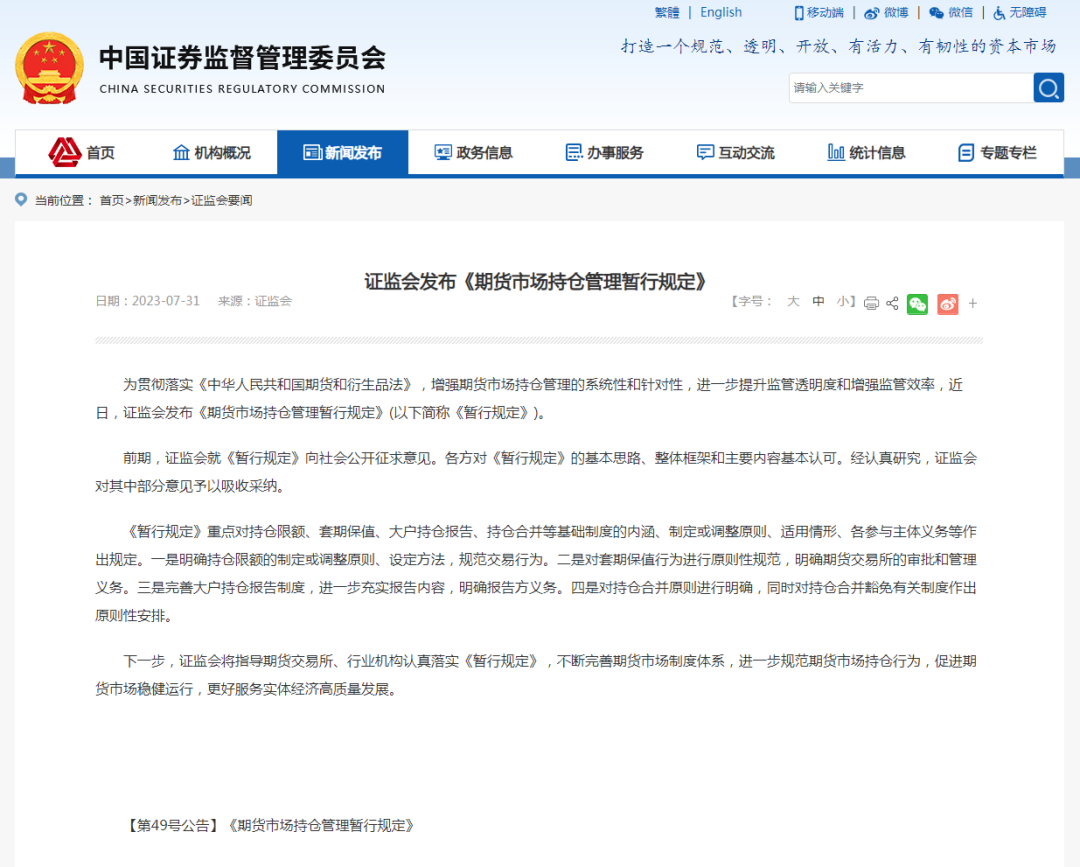The image size is (1080, 867).
Task: Open the share icon next to the printer
Action: pyautogui.click(x=892, y=304)
